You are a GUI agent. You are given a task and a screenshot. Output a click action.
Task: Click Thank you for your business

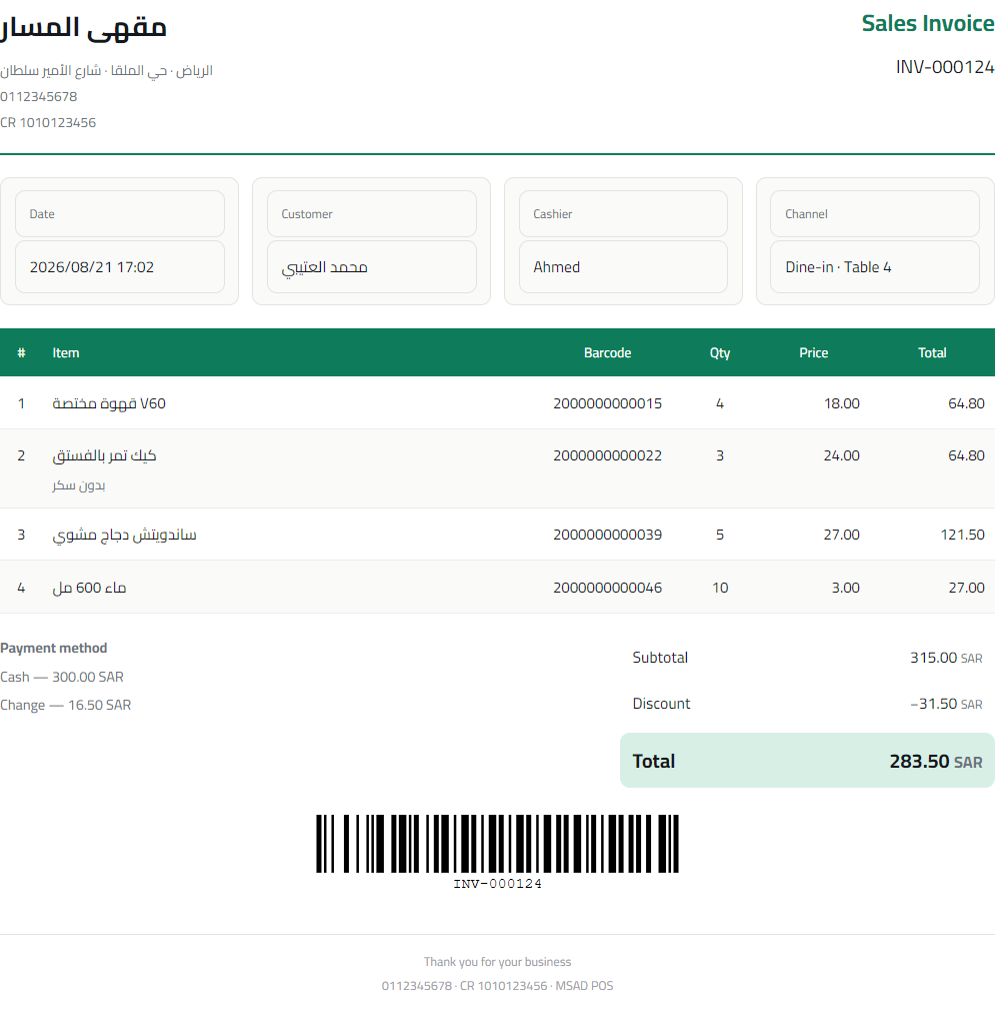point(497,962)
